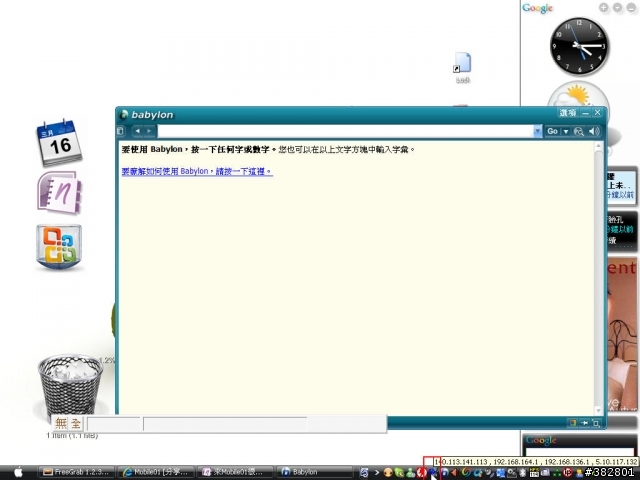Click the Apple logo start button
Screen dimensions: 640x480
point(18,473)
